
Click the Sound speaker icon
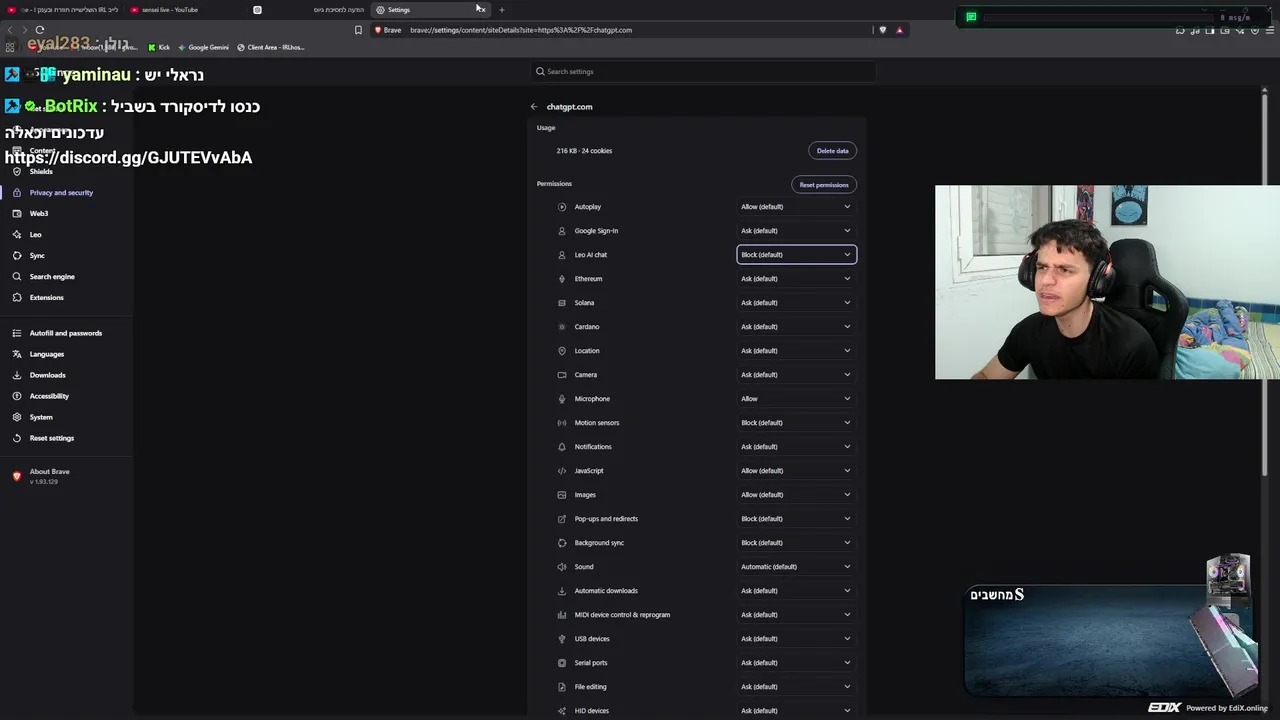tap(562, 567)
